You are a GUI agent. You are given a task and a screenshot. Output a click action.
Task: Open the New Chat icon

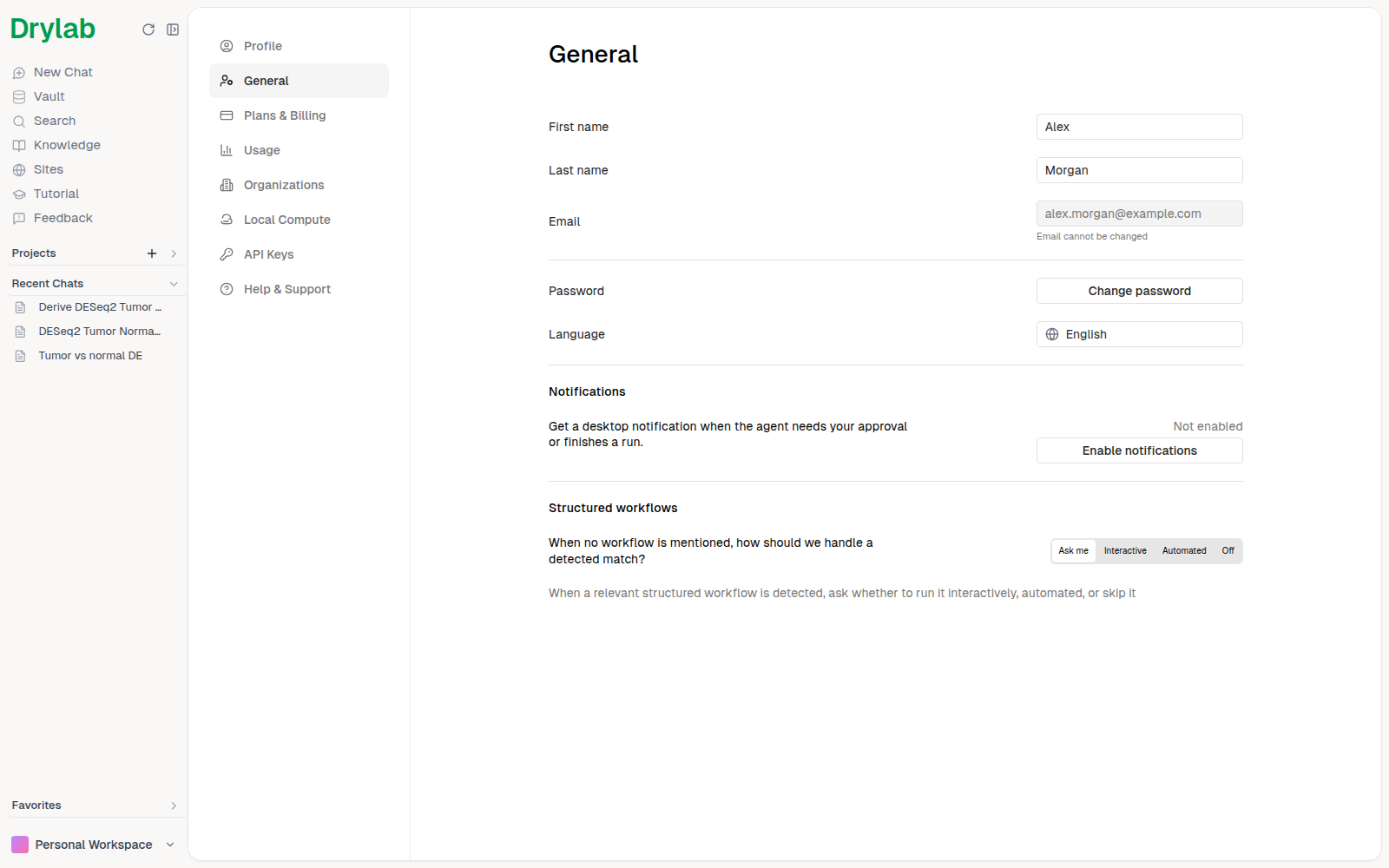(19, 73)
